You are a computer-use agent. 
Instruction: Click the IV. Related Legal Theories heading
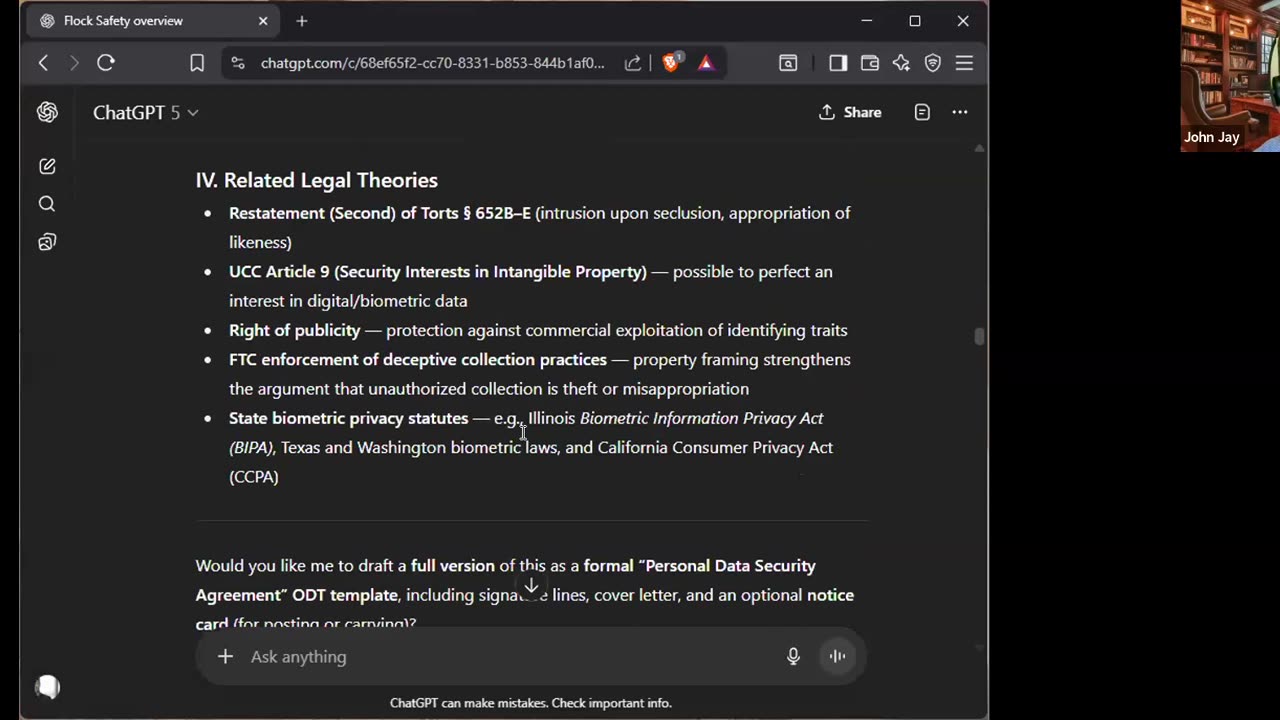(x=317, y=180)
